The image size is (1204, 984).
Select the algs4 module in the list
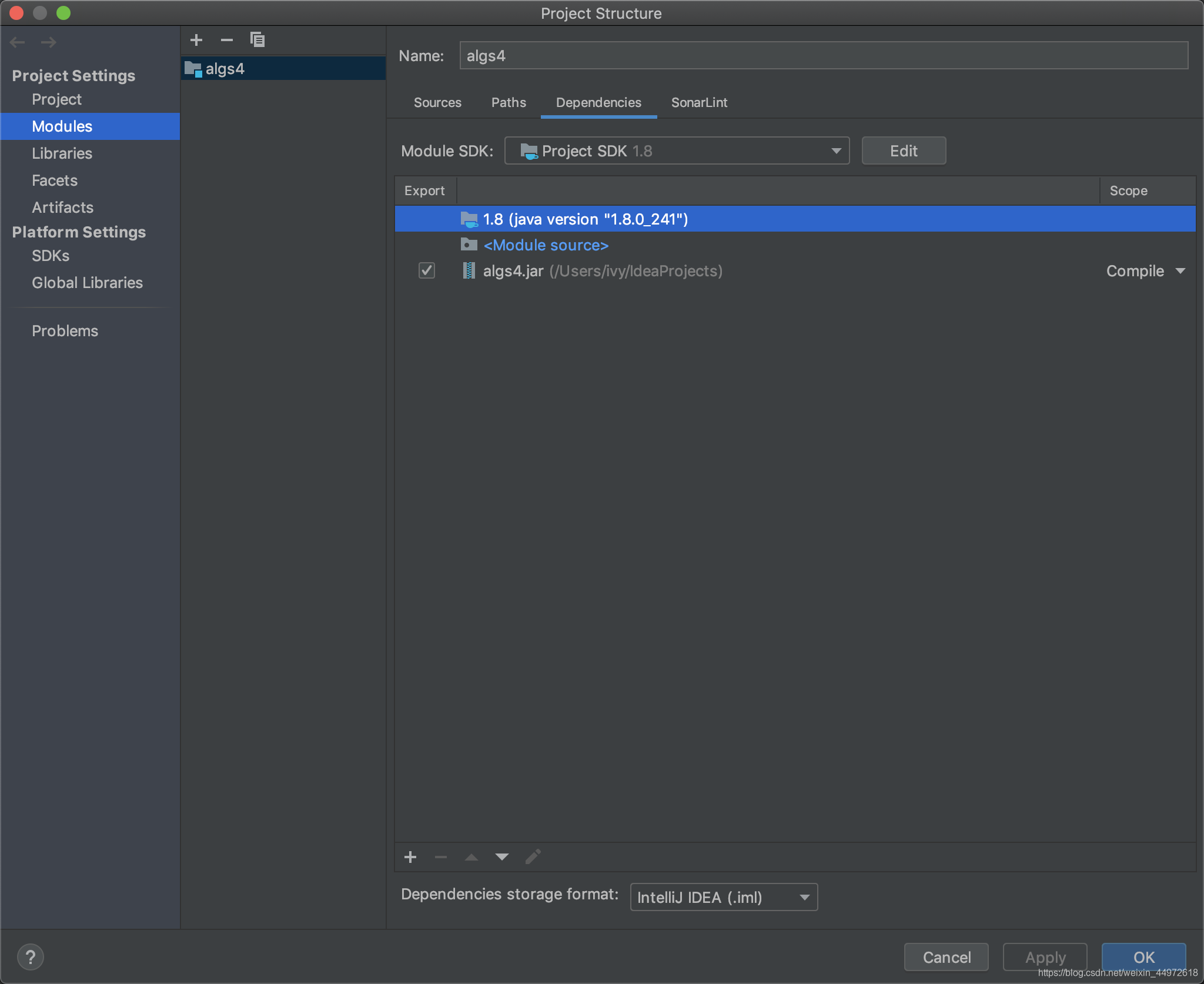coord(283,69)
